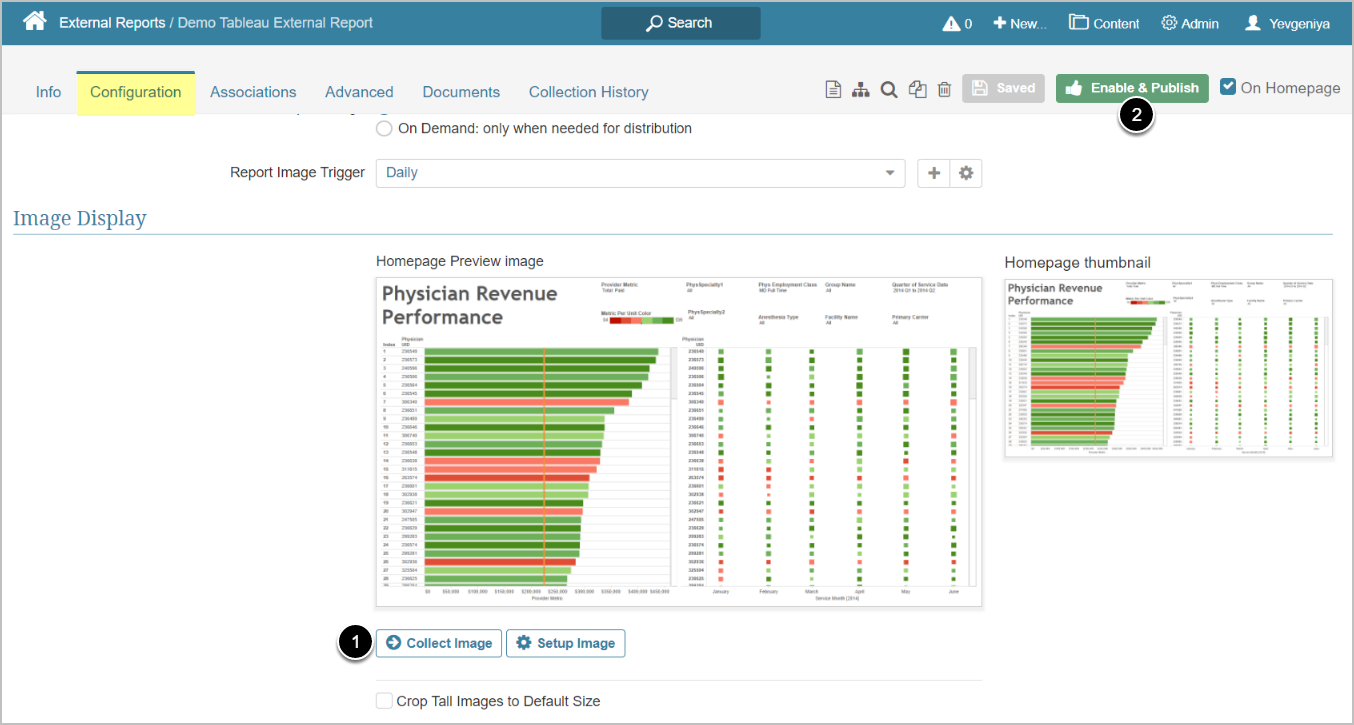Image resolution: width=1354 pixels, height=725 pixels.
Task: Click the duplicate copy icon
Action: (917, 90)
